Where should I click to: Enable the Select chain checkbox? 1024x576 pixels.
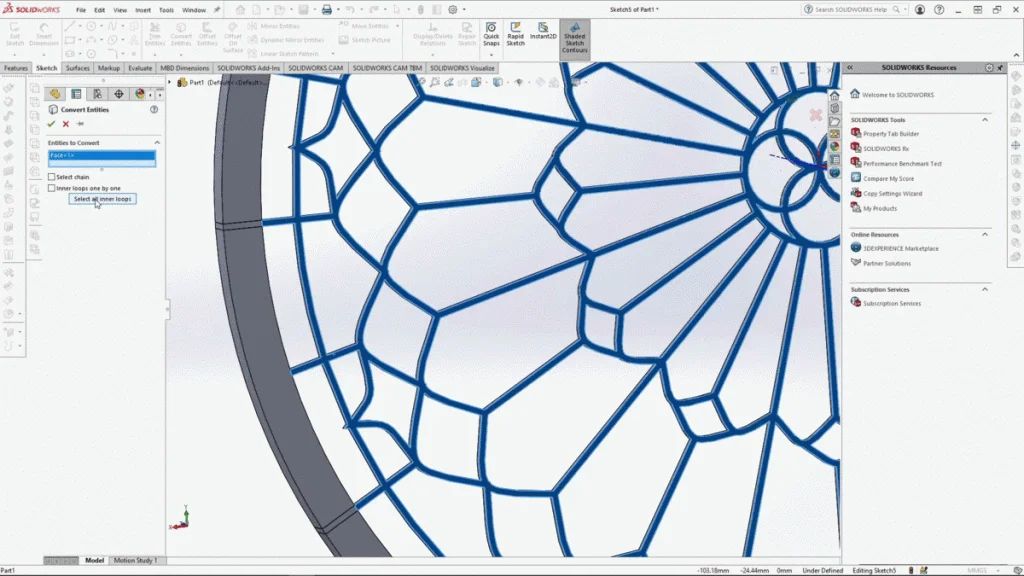[x=52, y=177]
